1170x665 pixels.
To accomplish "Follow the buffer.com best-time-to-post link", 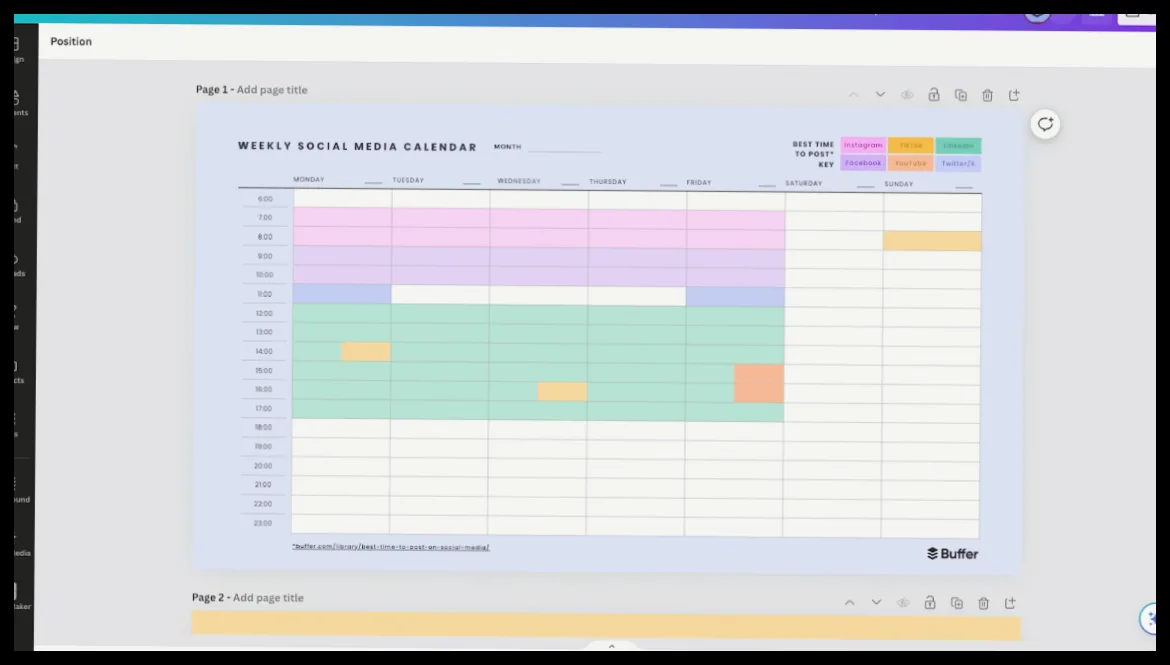I will click(390, 547).
